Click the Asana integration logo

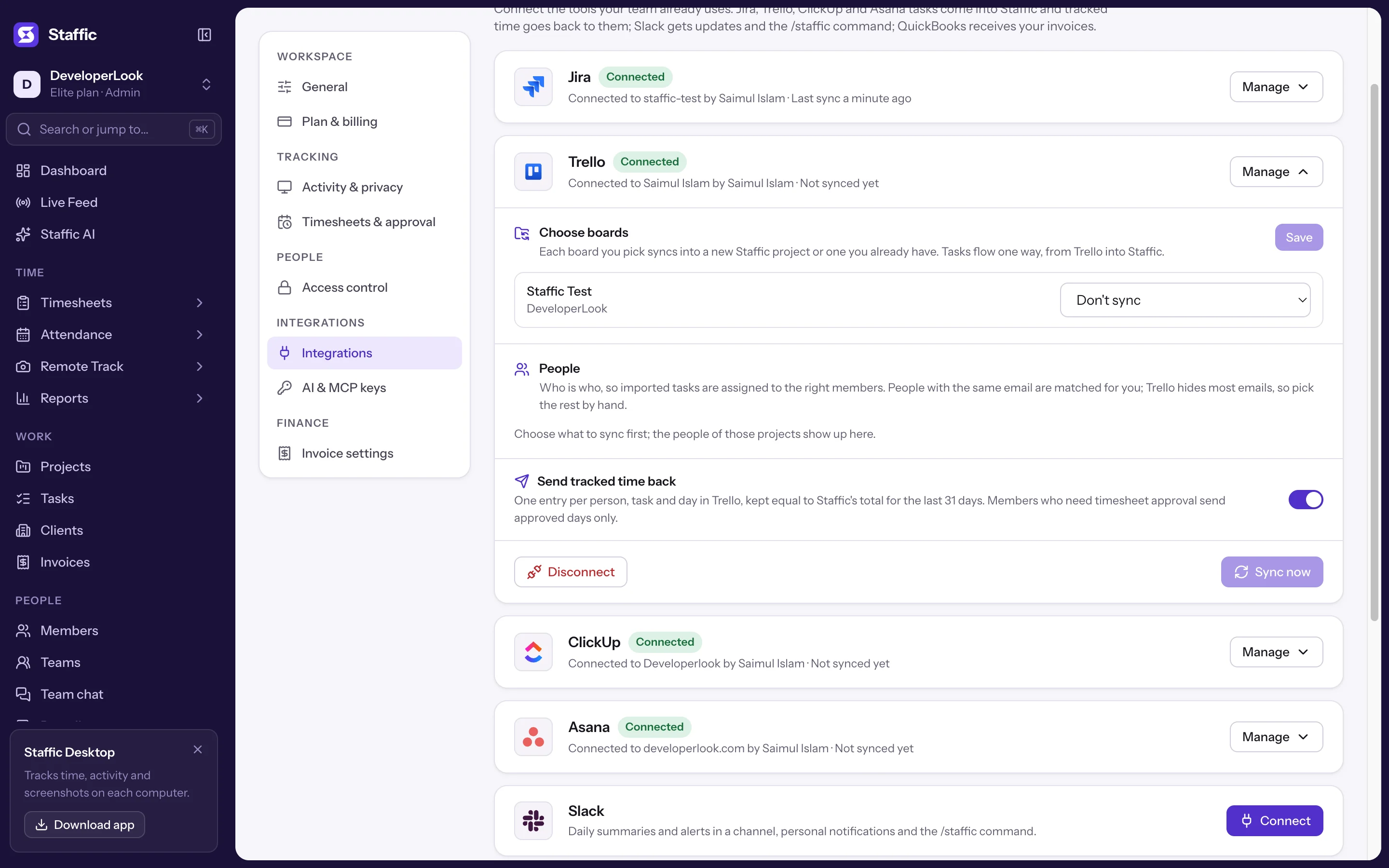[x=533, y=736]
